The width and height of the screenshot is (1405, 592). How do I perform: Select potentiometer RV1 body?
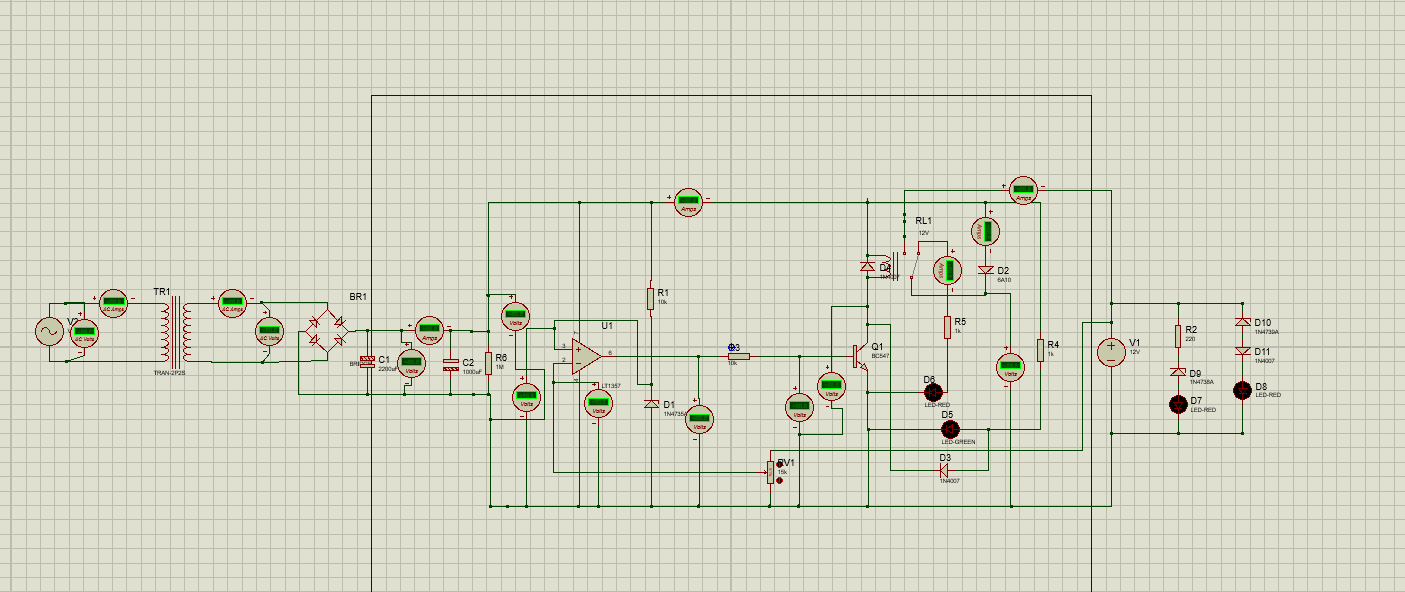click(x=770, y=473)
